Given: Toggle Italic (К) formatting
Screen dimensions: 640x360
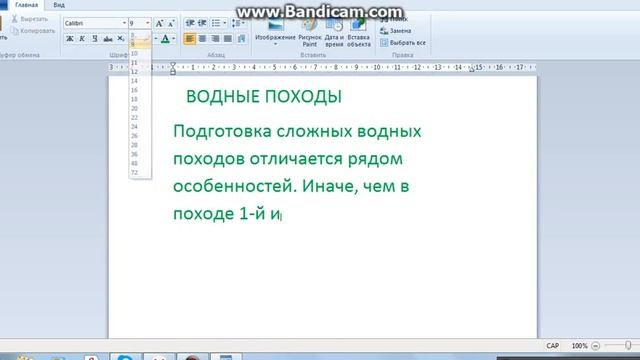Looking at the screenshot, I should [82, 39].
